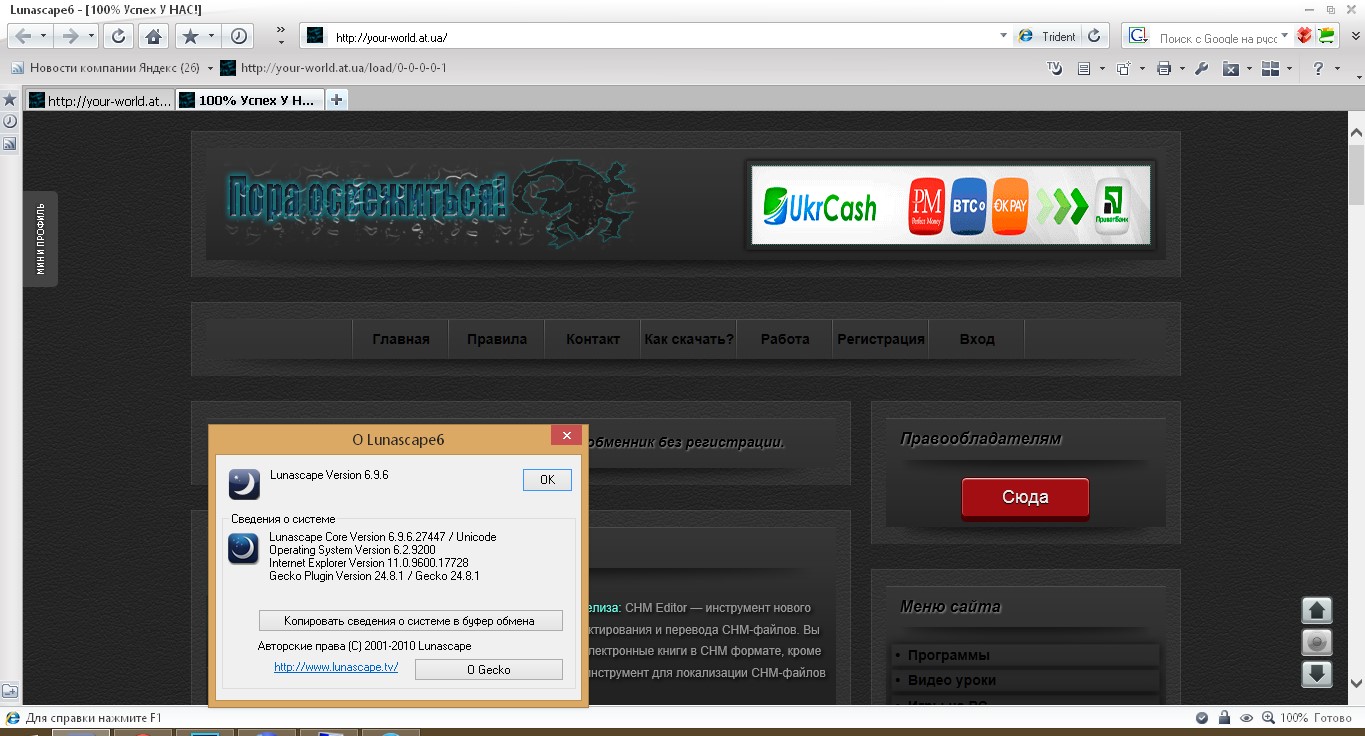Open the help question mark icon

click(x=1319, y=68)
